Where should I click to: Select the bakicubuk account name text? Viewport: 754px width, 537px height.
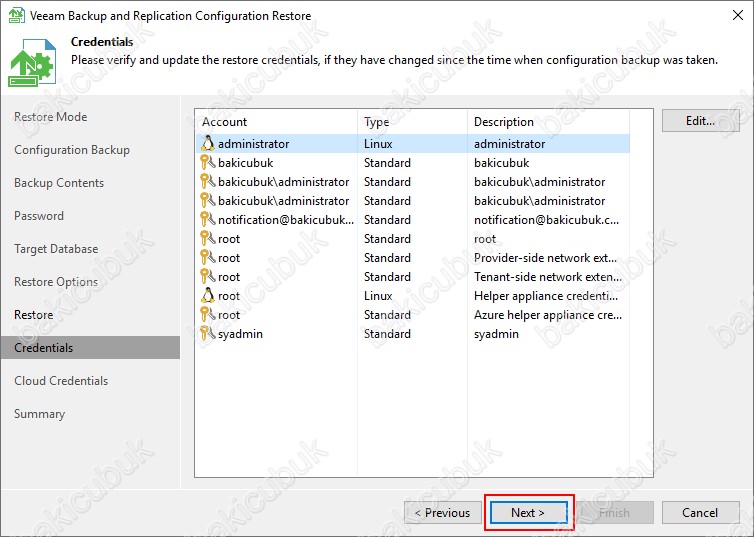click(246, 163)
